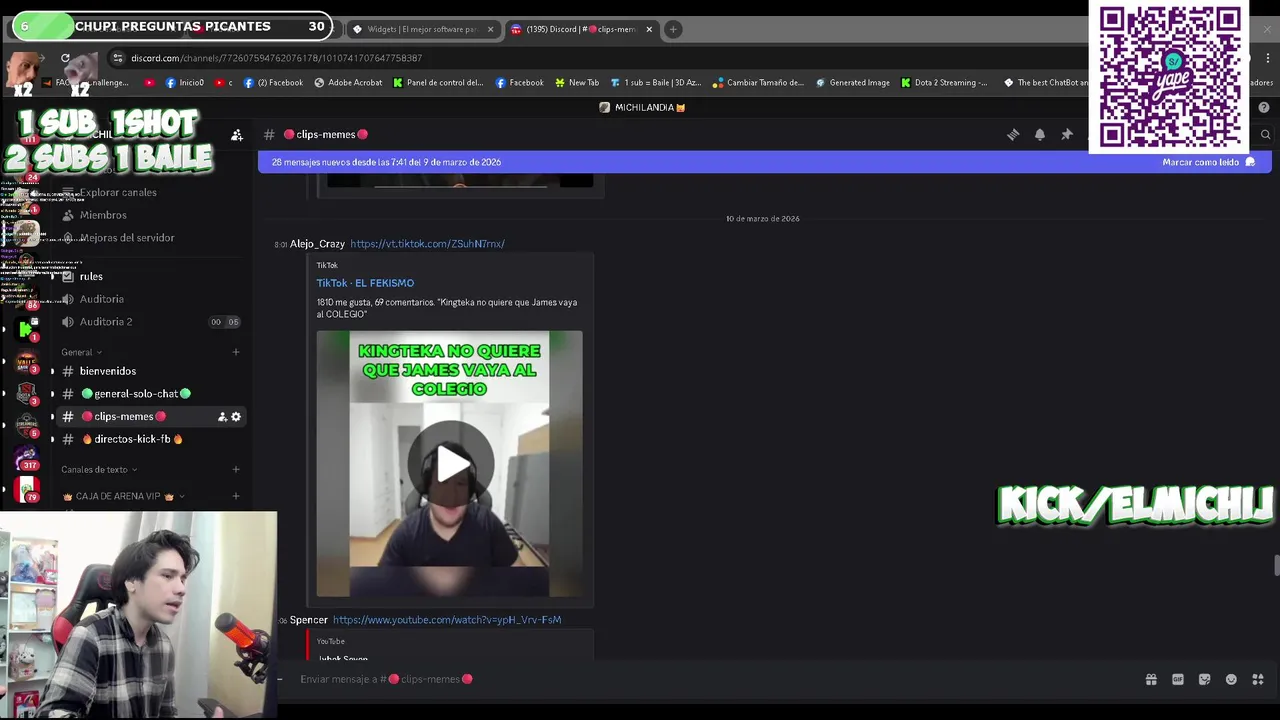The height and width of the screenshot is (720, 1280).
Task: Click invite people icon beside server name
Action: 237,134
